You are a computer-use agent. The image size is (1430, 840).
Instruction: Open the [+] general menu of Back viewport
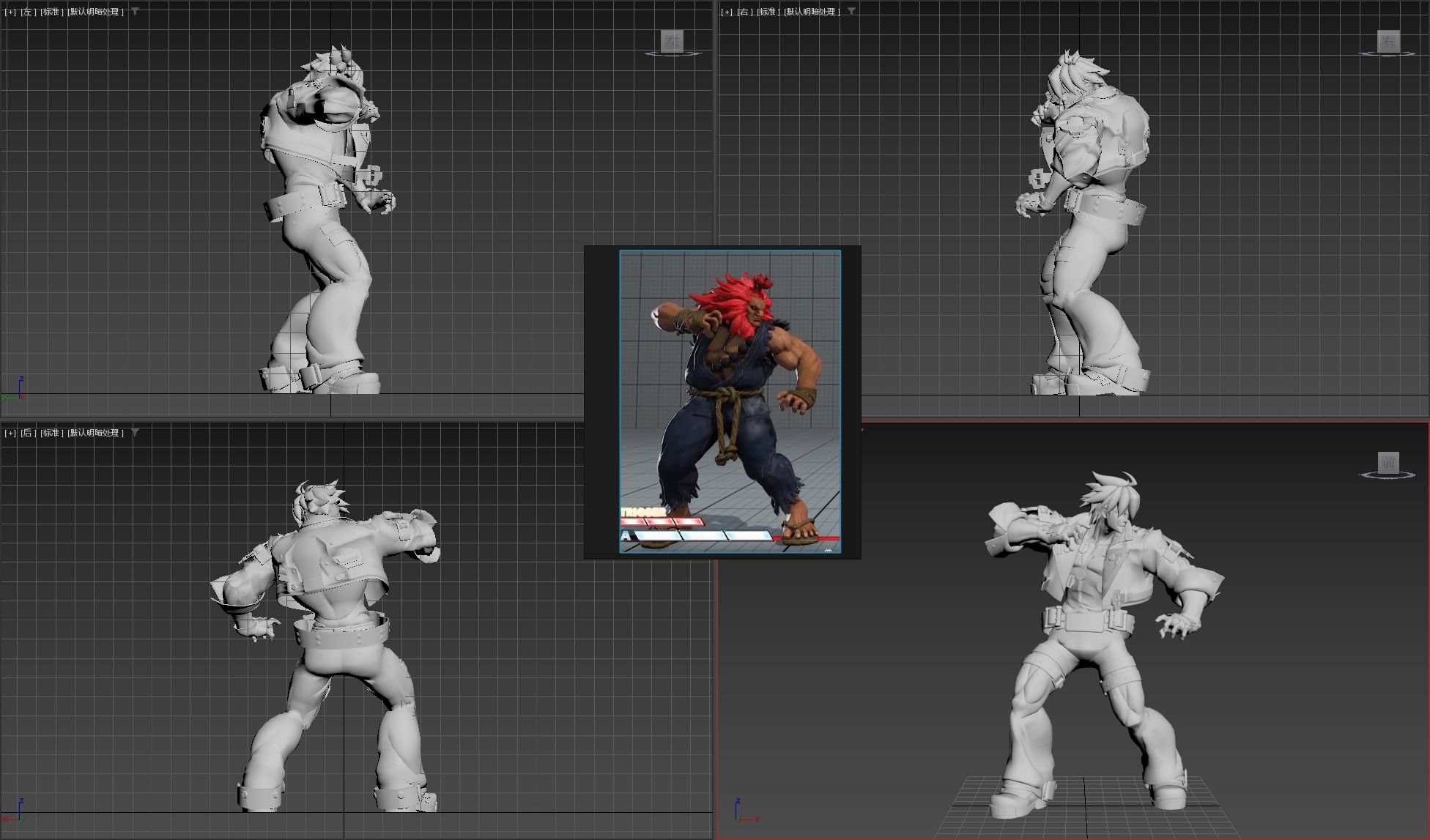pyautogui.click(x=10, y=434)
